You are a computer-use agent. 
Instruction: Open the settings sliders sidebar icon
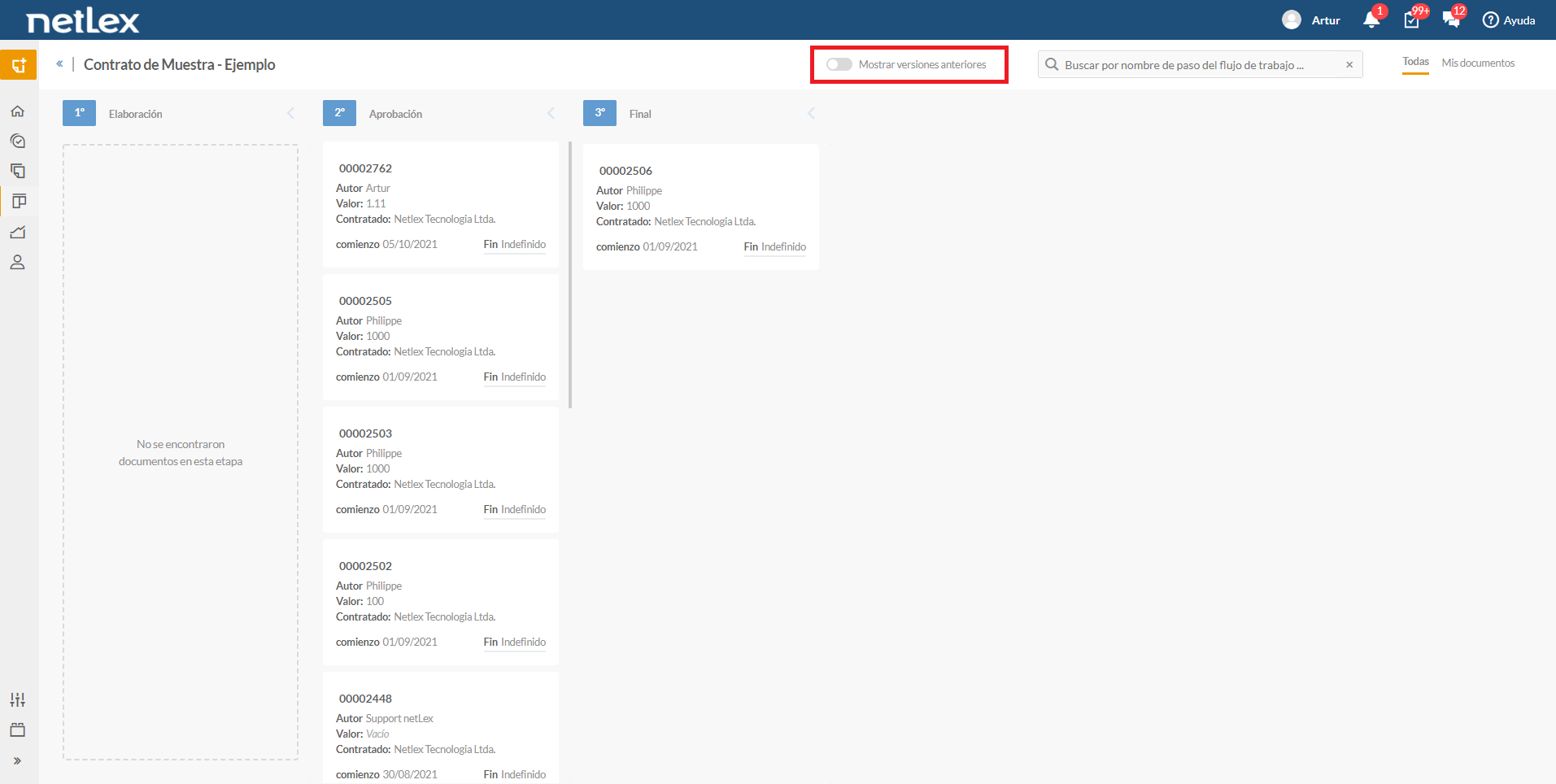pyautogui.click(x=18, y=699)
